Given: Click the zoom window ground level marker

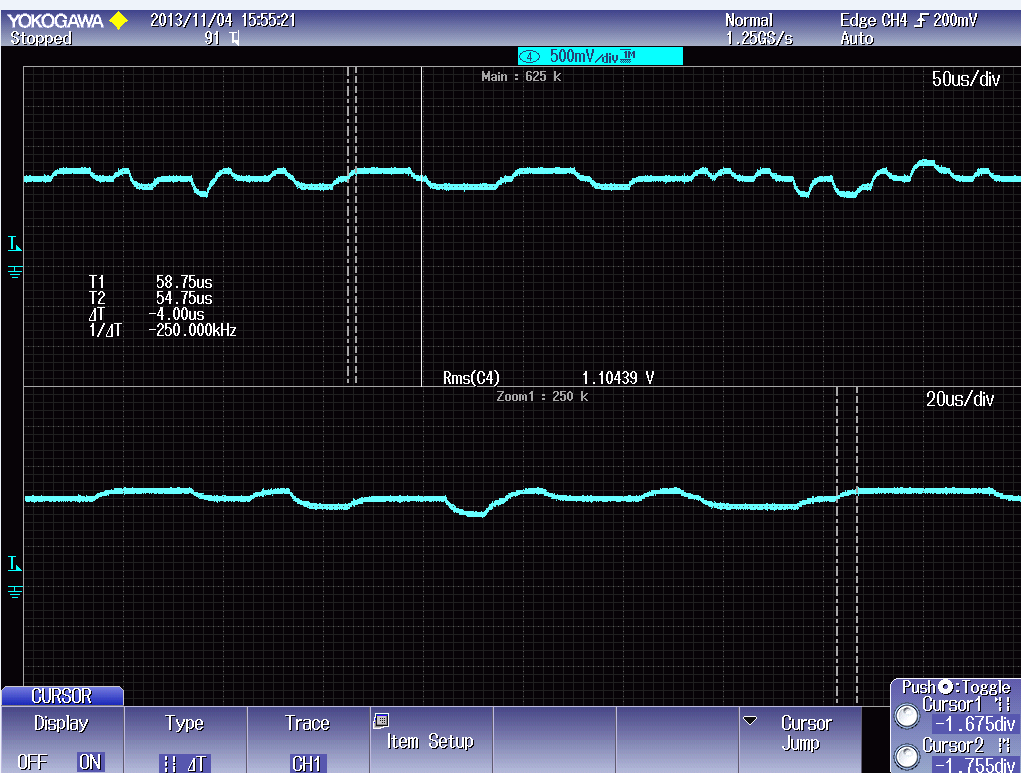Looking at the screenshot, I should coord(14,592).
